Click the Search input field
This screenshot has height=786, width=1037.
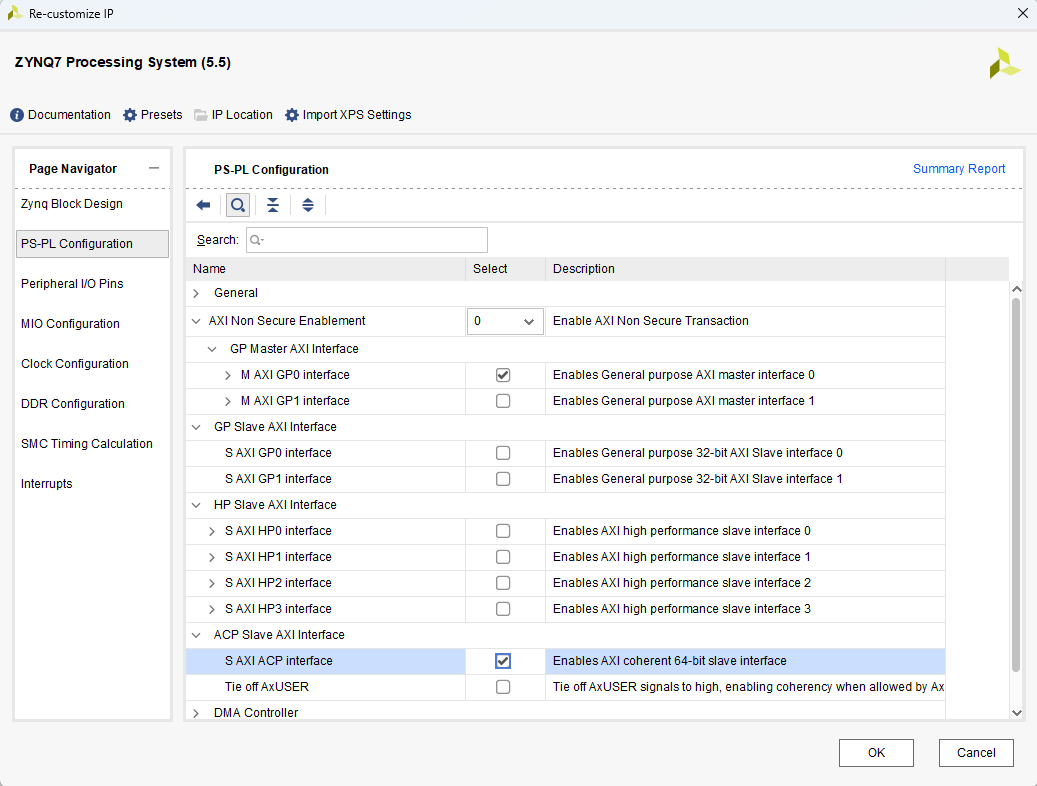click(x=367, y=240)
